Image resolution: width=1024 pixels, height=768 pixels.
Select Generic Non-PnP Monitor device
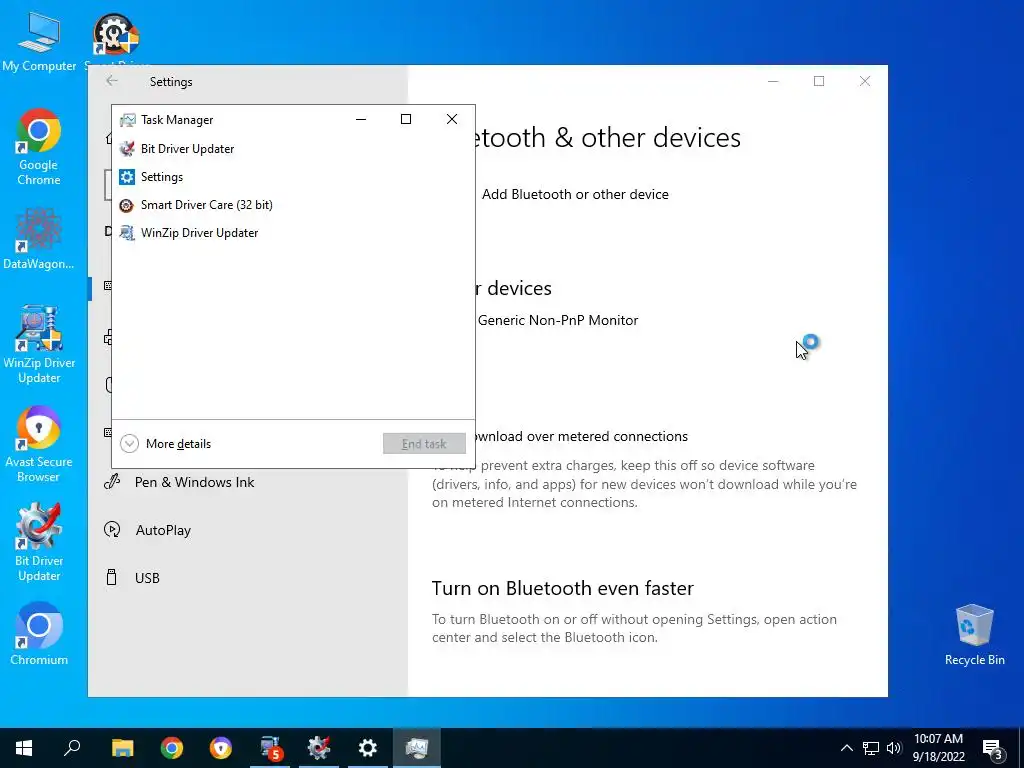(x=558, y=321)
